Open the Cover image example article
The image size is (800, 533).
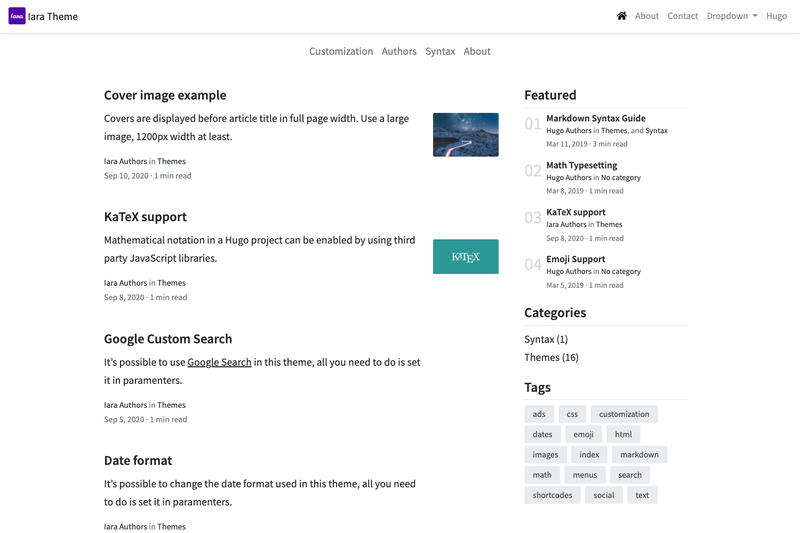pos(165,95)
